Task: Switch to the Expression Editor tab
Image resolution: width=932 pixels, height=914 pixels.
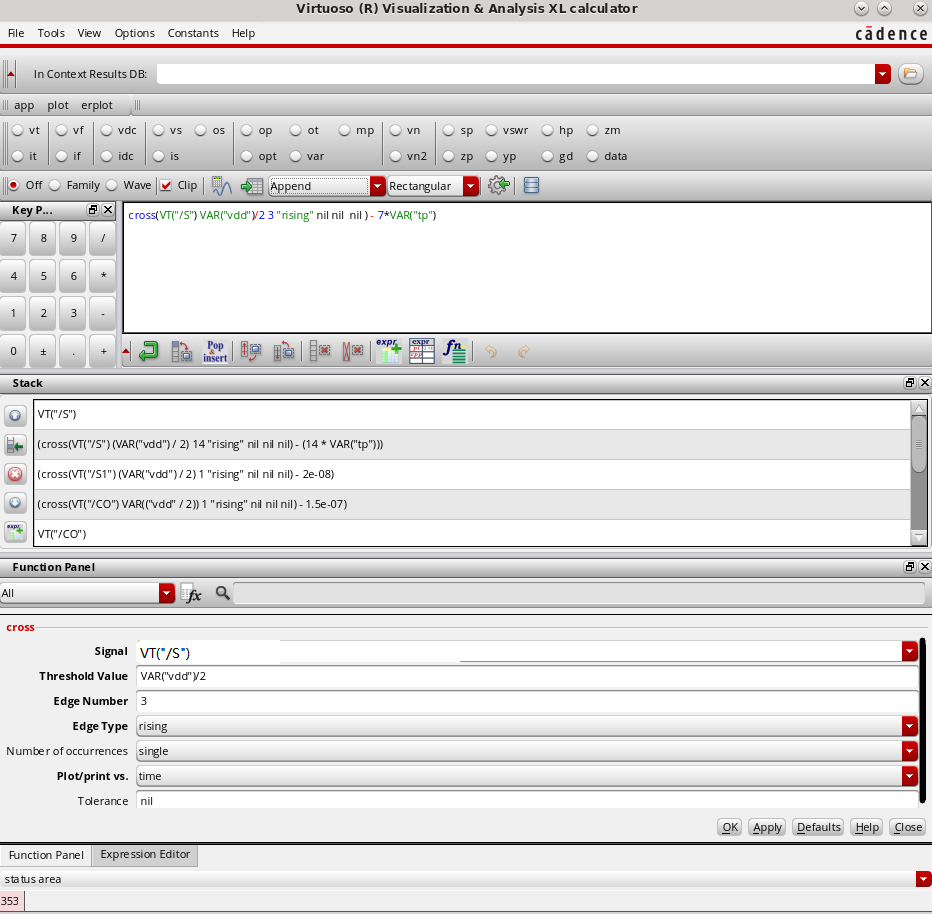Action: [144, 855]
